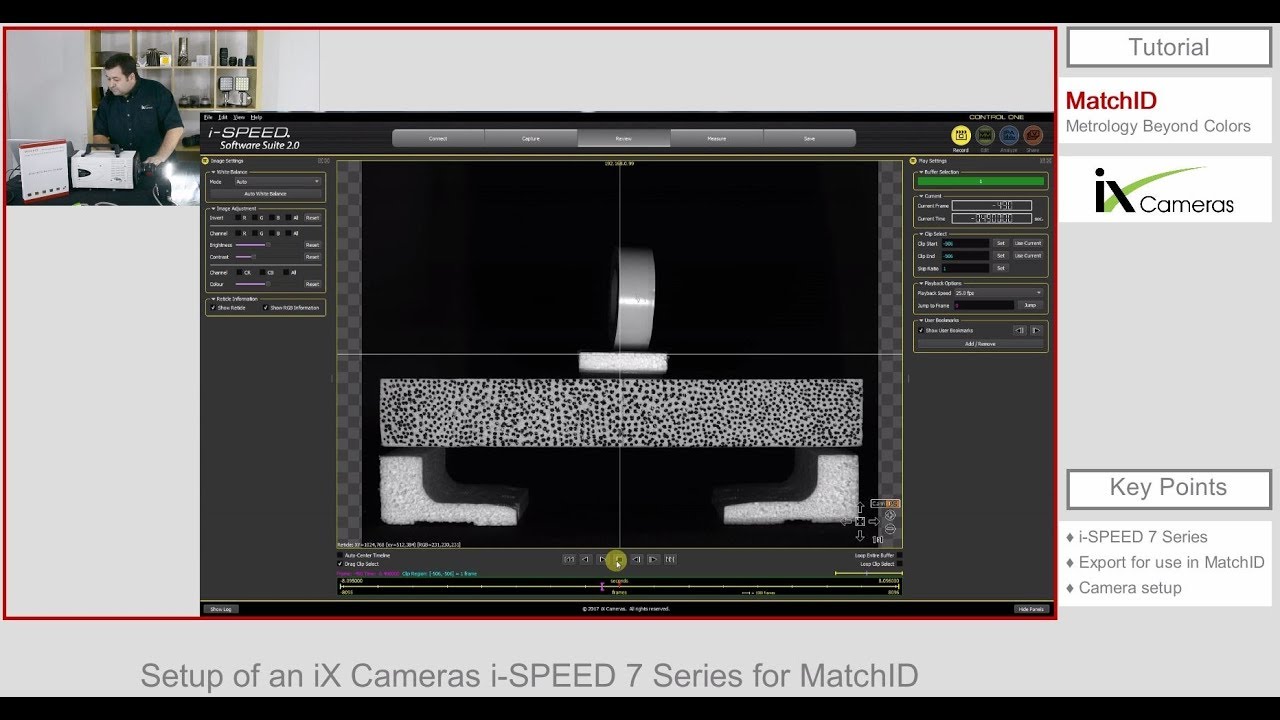Toggle Show RGB Information checkbox
The width and height of the screenshot is (1280, 720).
pyautogui.click(x=266, y=308)
